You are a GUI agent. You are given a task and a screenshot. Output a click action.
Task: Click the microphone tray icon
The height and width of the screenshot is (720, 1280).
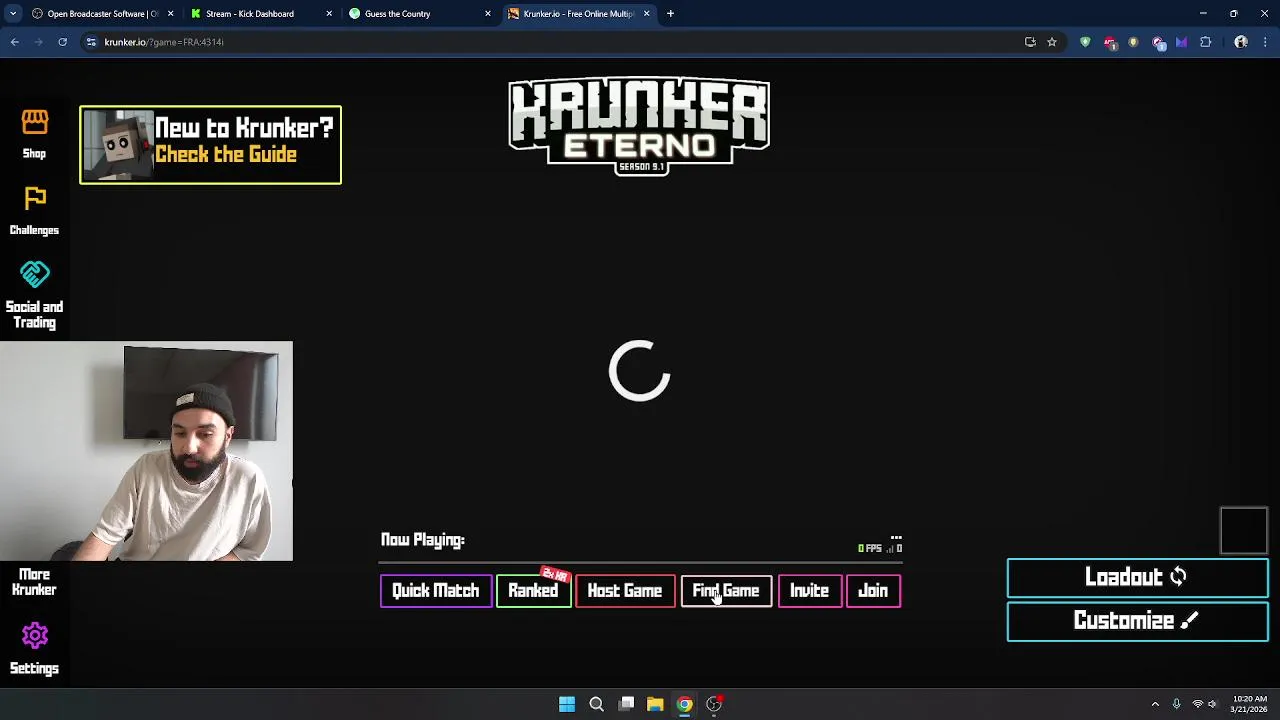pyautogui.click(x=1176, y=704)
